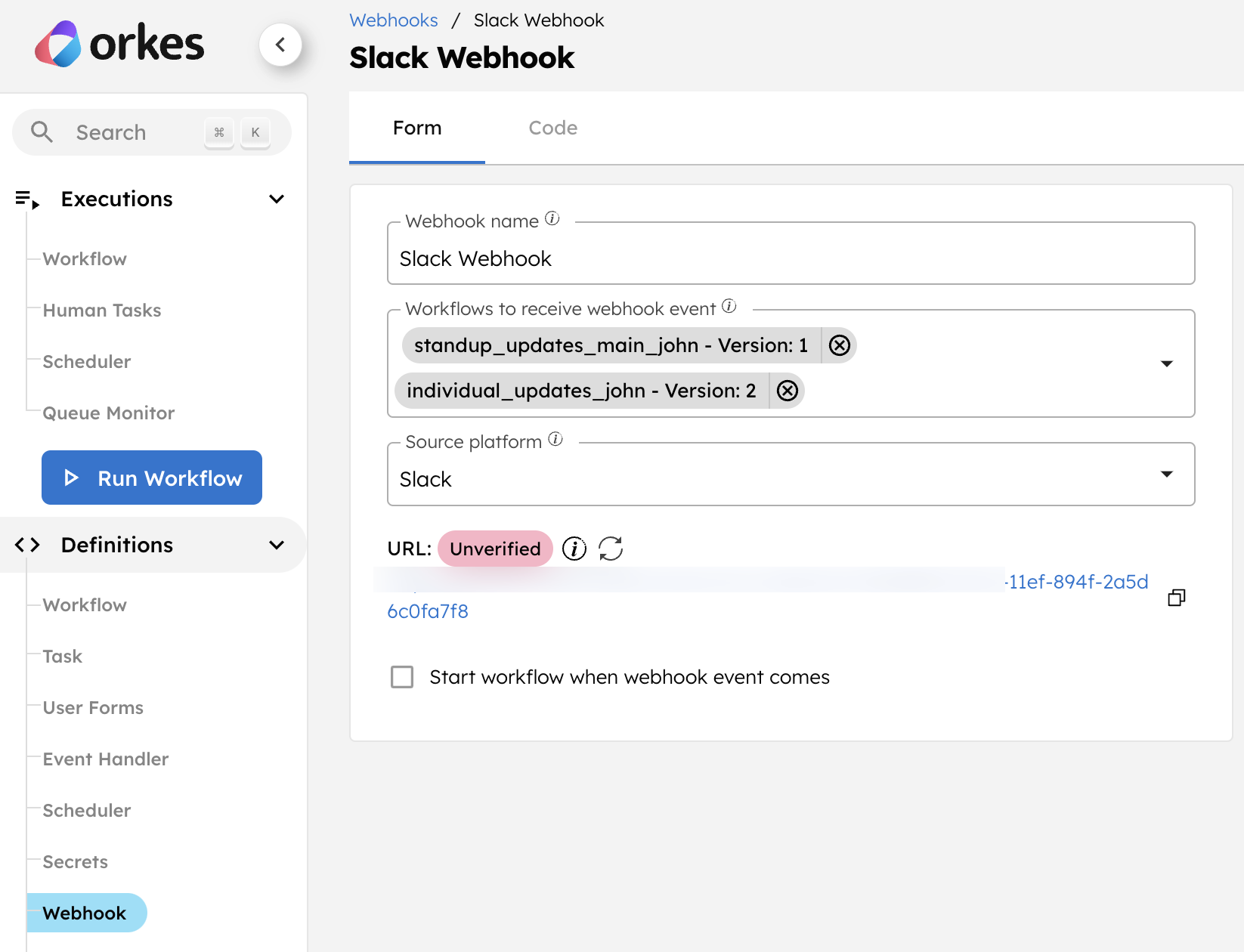Enable Start workflow when webhook event comes
The image size is (1244, 952).
pyautogui.click(x=402, y=677)
